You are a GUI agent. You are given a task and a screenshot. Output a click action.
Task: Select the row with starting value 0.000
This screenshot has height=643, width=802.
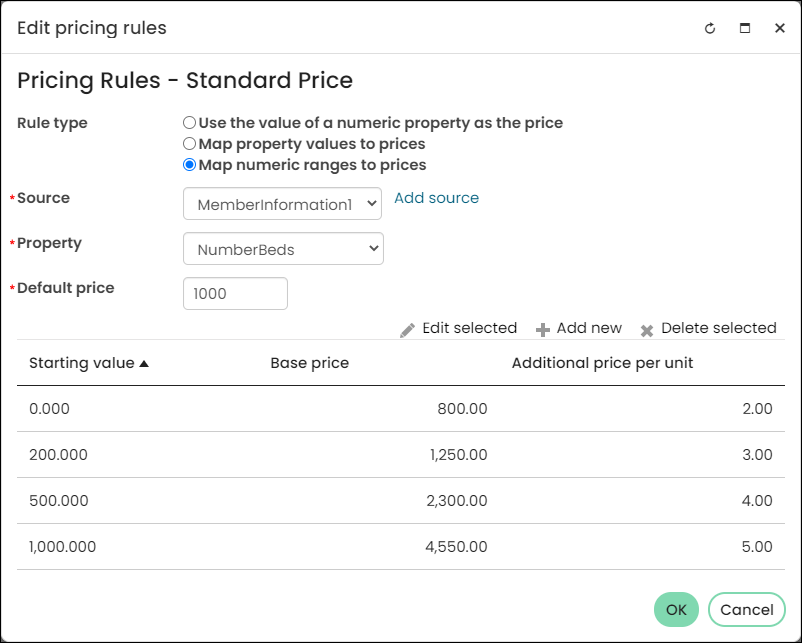pyautogui.click(x=401, y=409)
